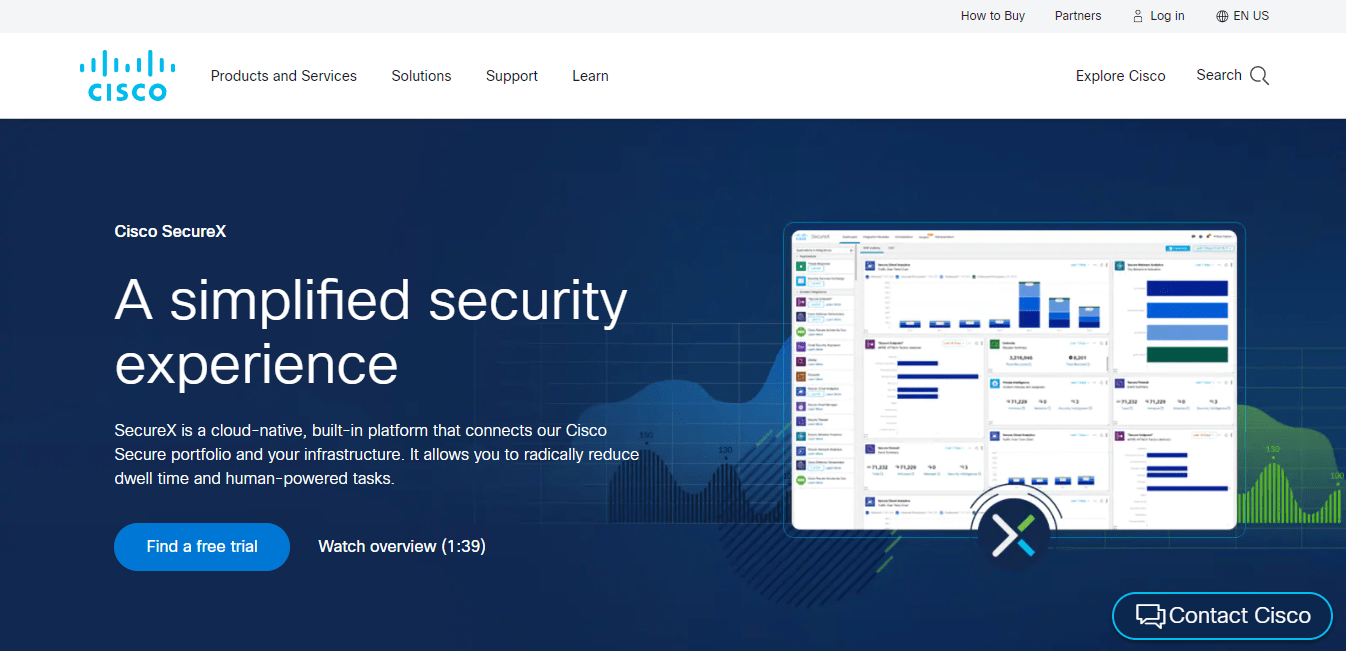Click the Cisco logo
This screenshot has width=1346, height=651.
(128, 76)
